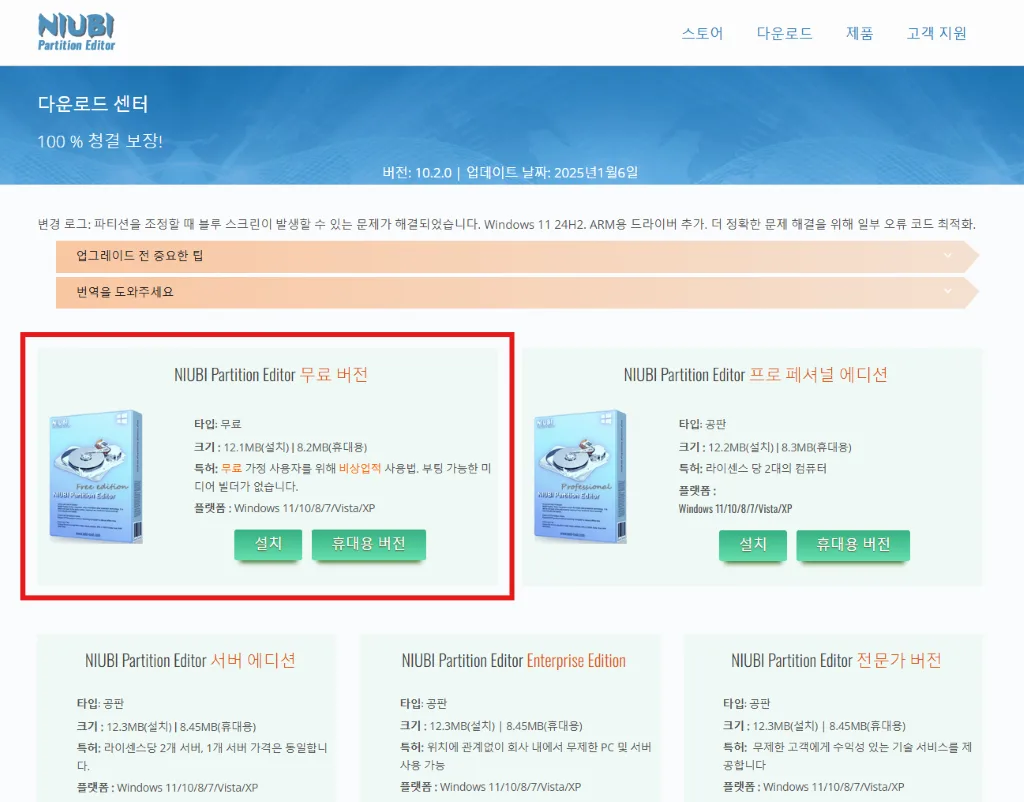Viewport: 1024px width, 802px height.
Task: Click the NIUBI Partition Editor logo
Action: click(77, 32)
